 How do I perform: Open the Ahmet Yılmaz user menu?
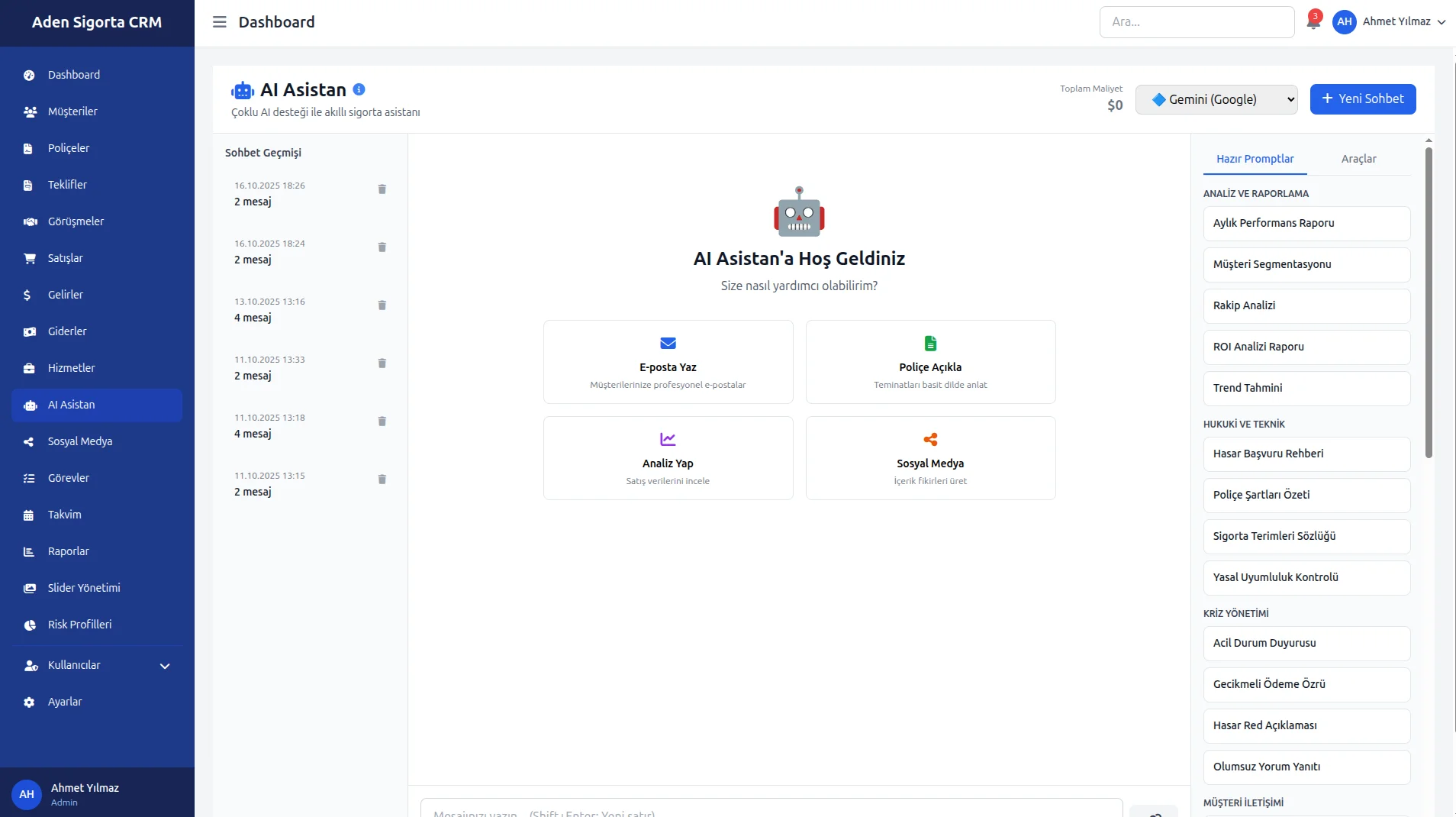[x=1389, y=22]
